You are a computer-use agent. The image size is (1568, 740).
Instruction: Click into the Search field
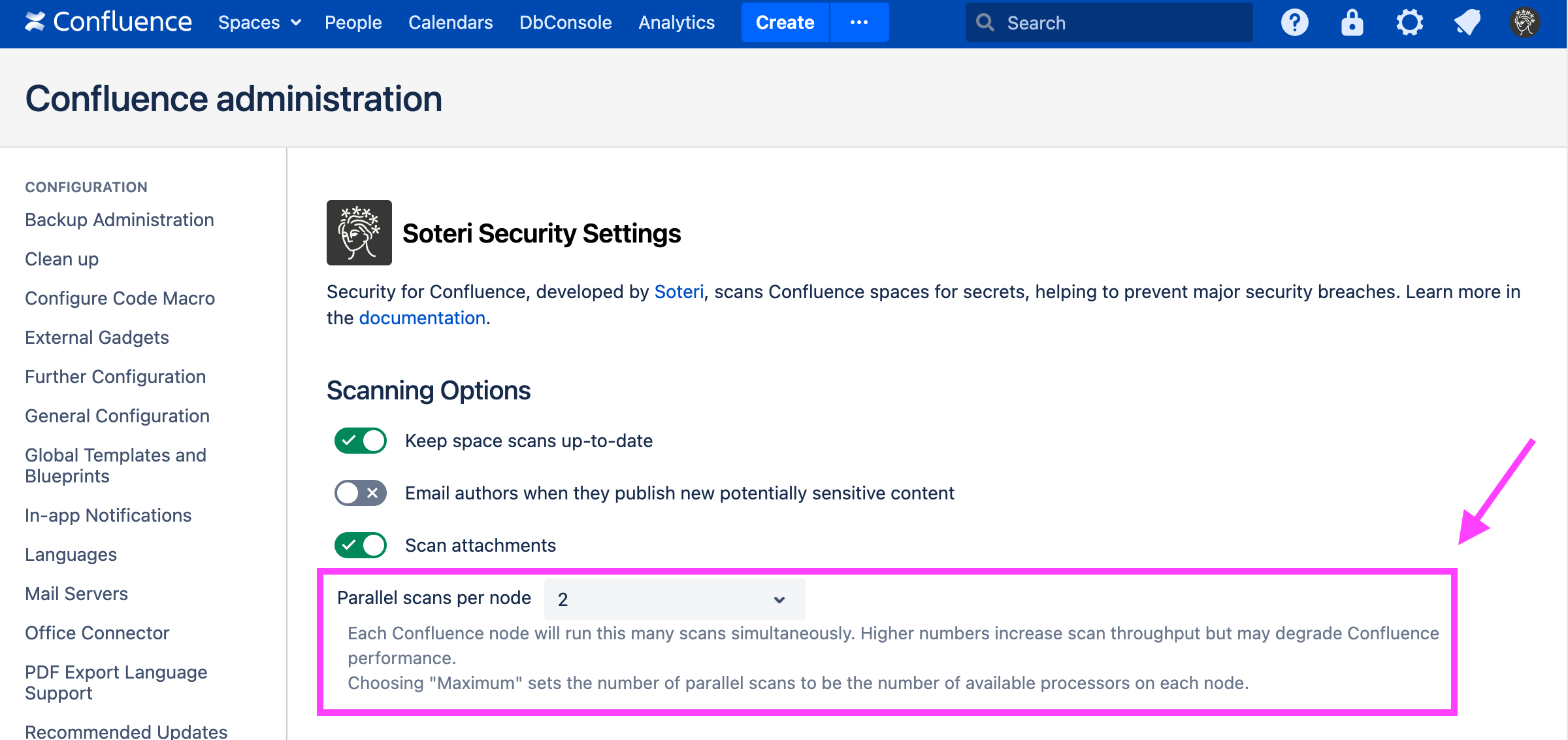tap(1117, 23)
